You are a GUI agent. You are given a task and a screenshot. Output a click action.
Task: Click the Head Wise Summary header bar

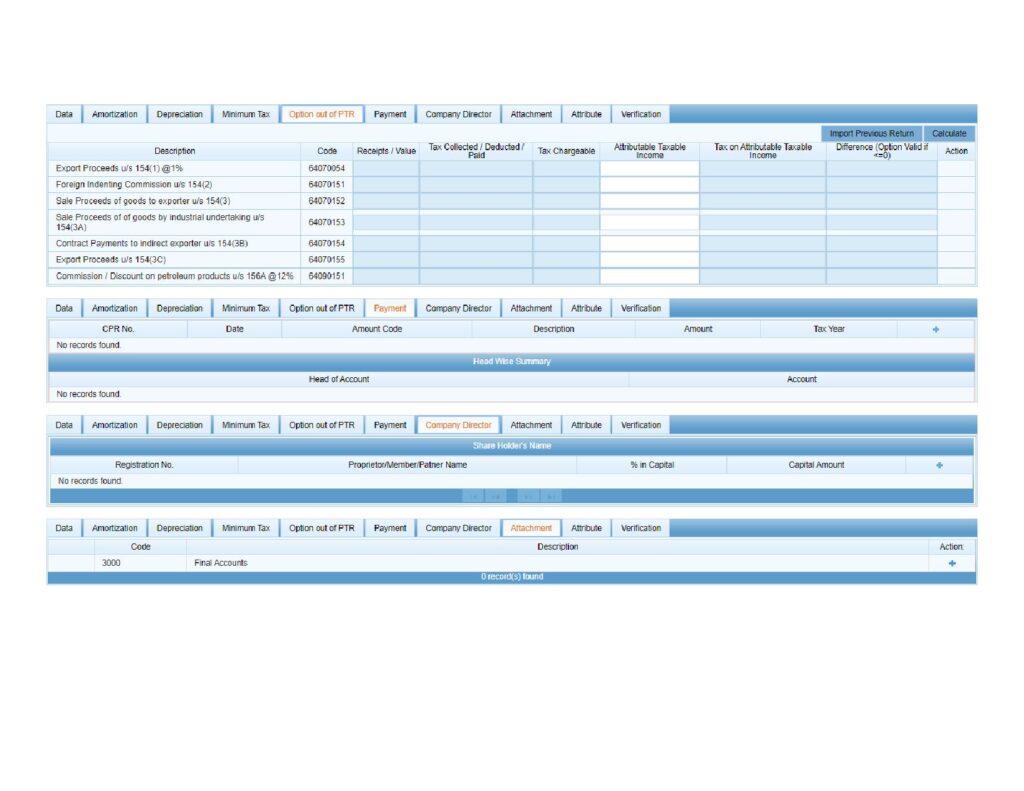coord(511,361)
